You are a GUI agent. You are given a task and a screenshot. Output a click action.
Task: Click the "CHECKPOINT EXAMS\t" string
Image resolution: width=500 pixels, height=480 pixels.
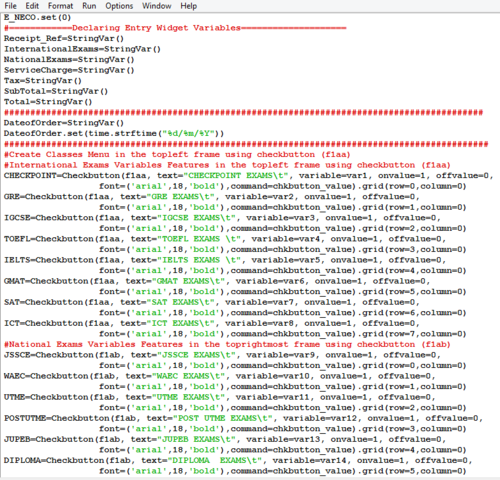click(x=236, y=176)
